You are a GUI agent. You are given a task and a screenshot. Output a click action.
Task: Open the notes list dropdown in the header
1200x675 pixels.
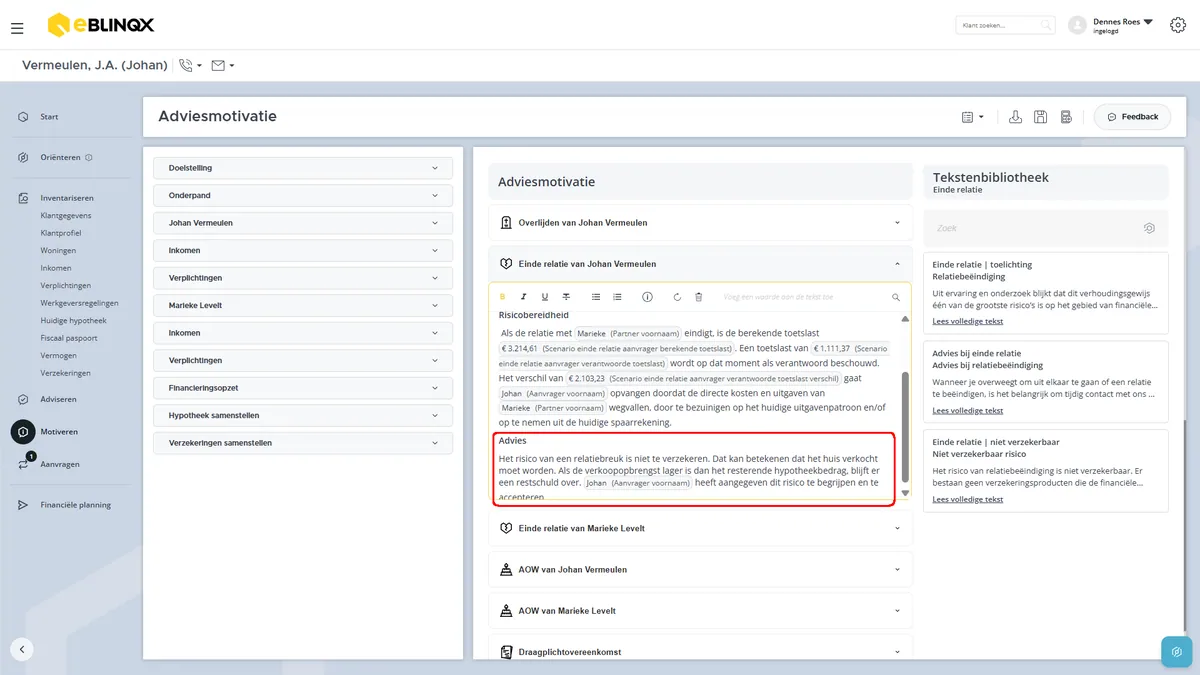coord(972,117)
